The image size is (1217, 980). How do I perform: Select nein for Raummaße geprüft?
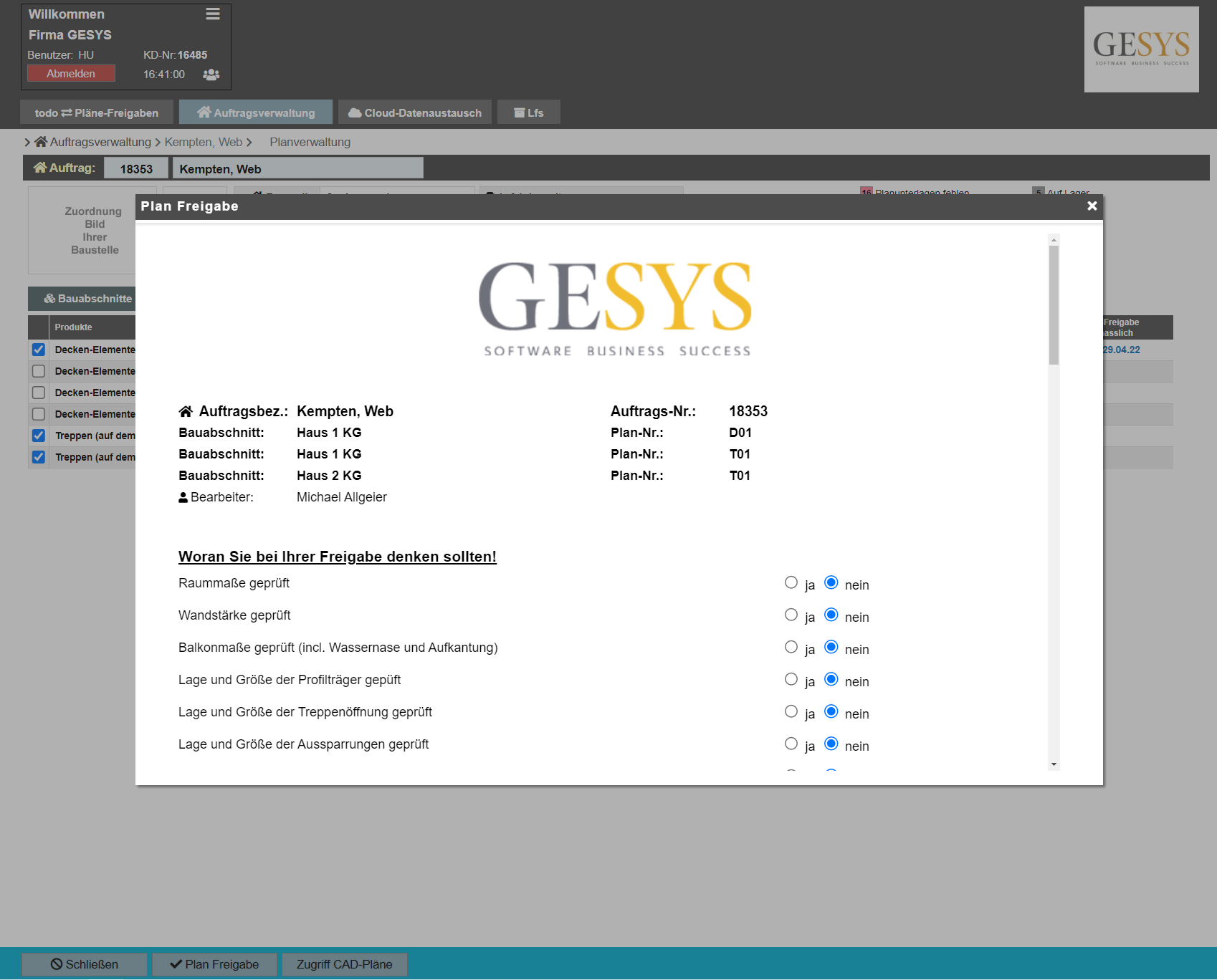(x=831, y=582)
